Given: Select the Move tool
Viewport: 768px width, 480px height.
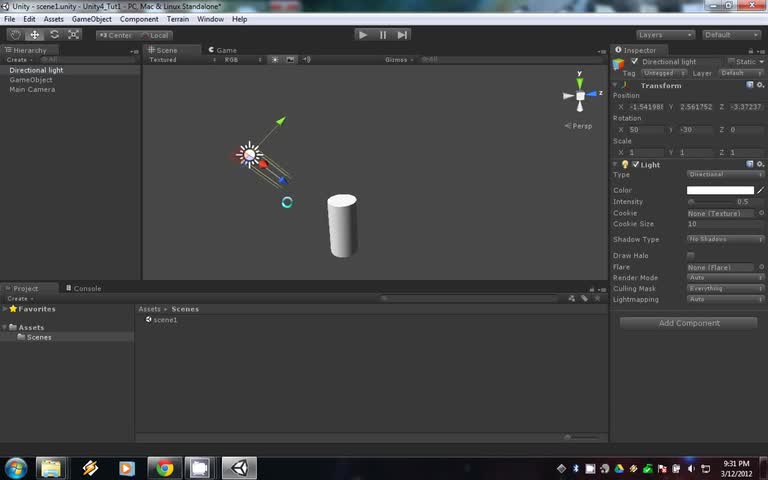Looking at the screenshot, I should coord(34,35).
